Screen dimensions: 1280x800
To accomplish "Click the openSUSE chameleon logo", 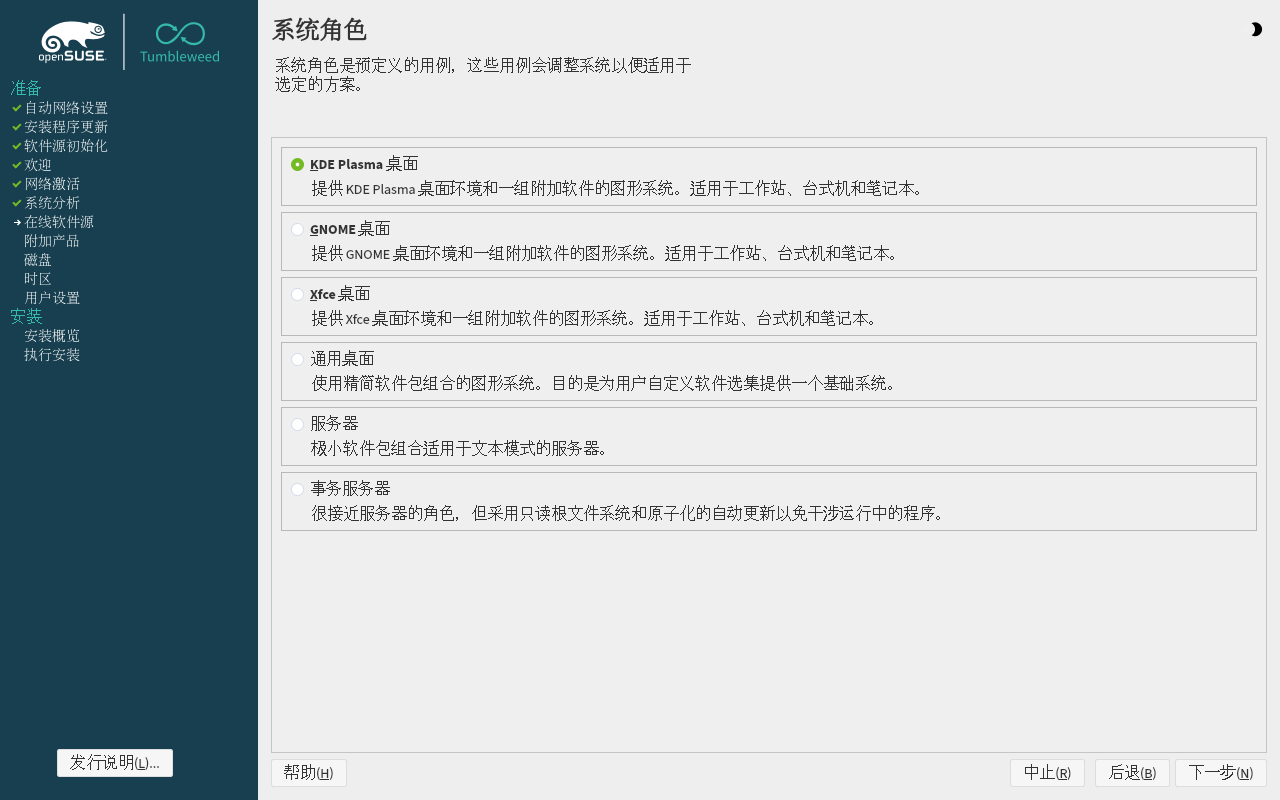I will point(72,42).
